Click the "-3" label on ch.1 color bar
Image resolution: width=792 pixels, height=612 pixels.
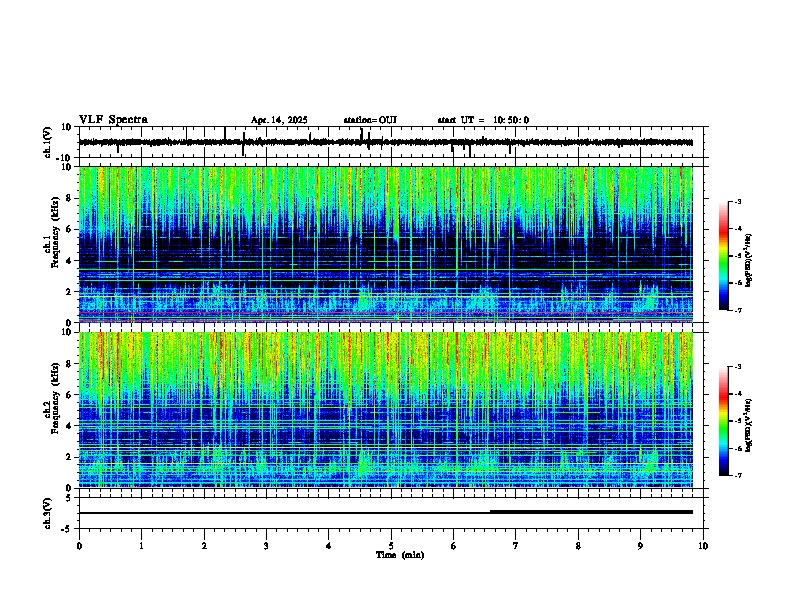[x=738, y=202]
